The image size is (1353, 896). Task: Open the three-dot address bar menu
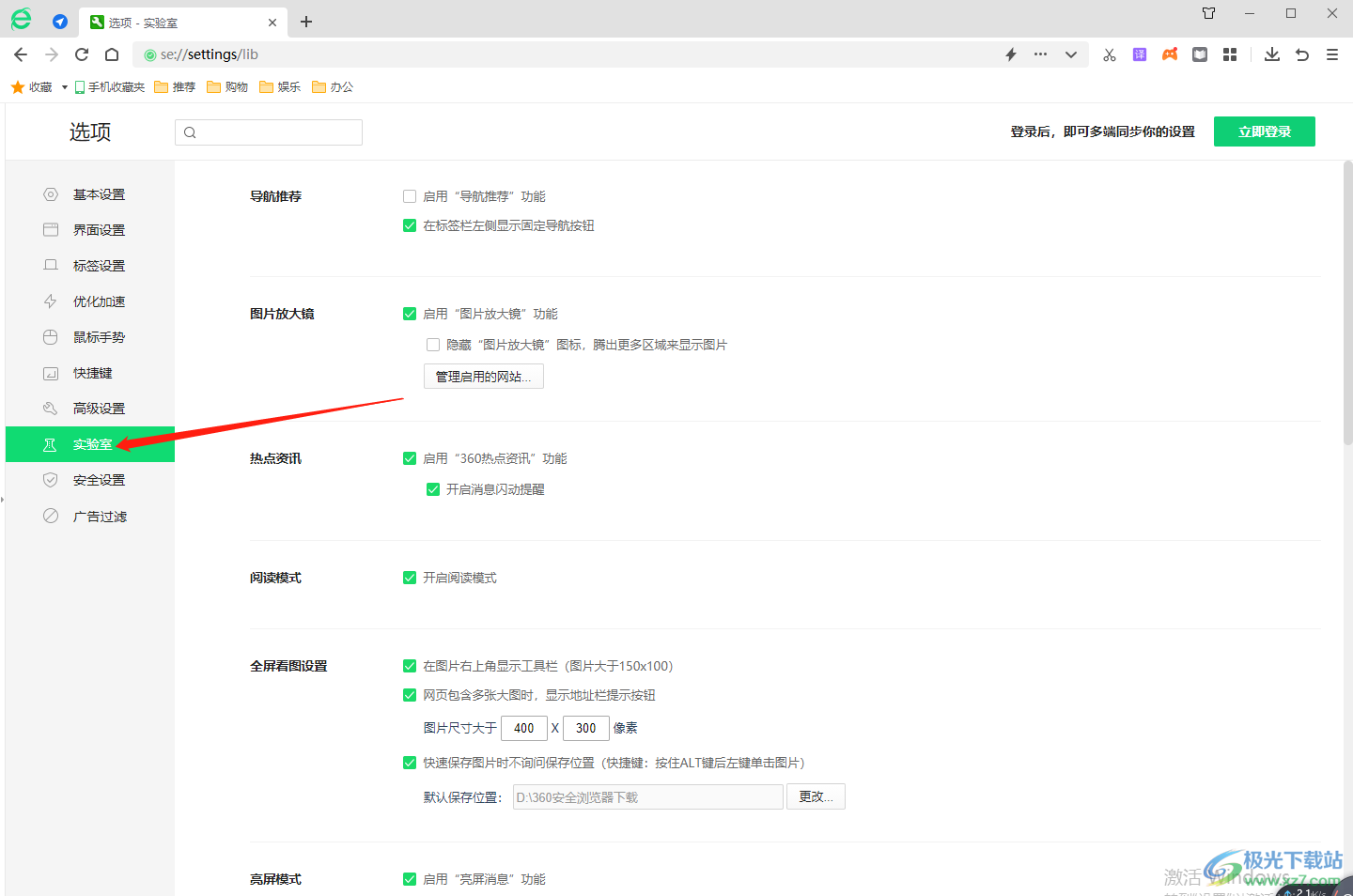[1040, 54]
